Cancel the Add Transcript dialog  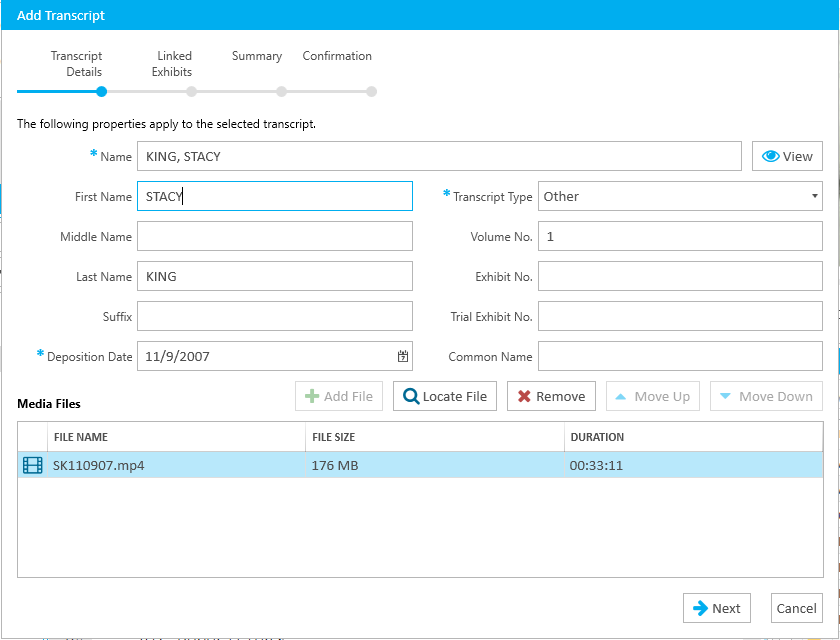[x=796, y=608]
